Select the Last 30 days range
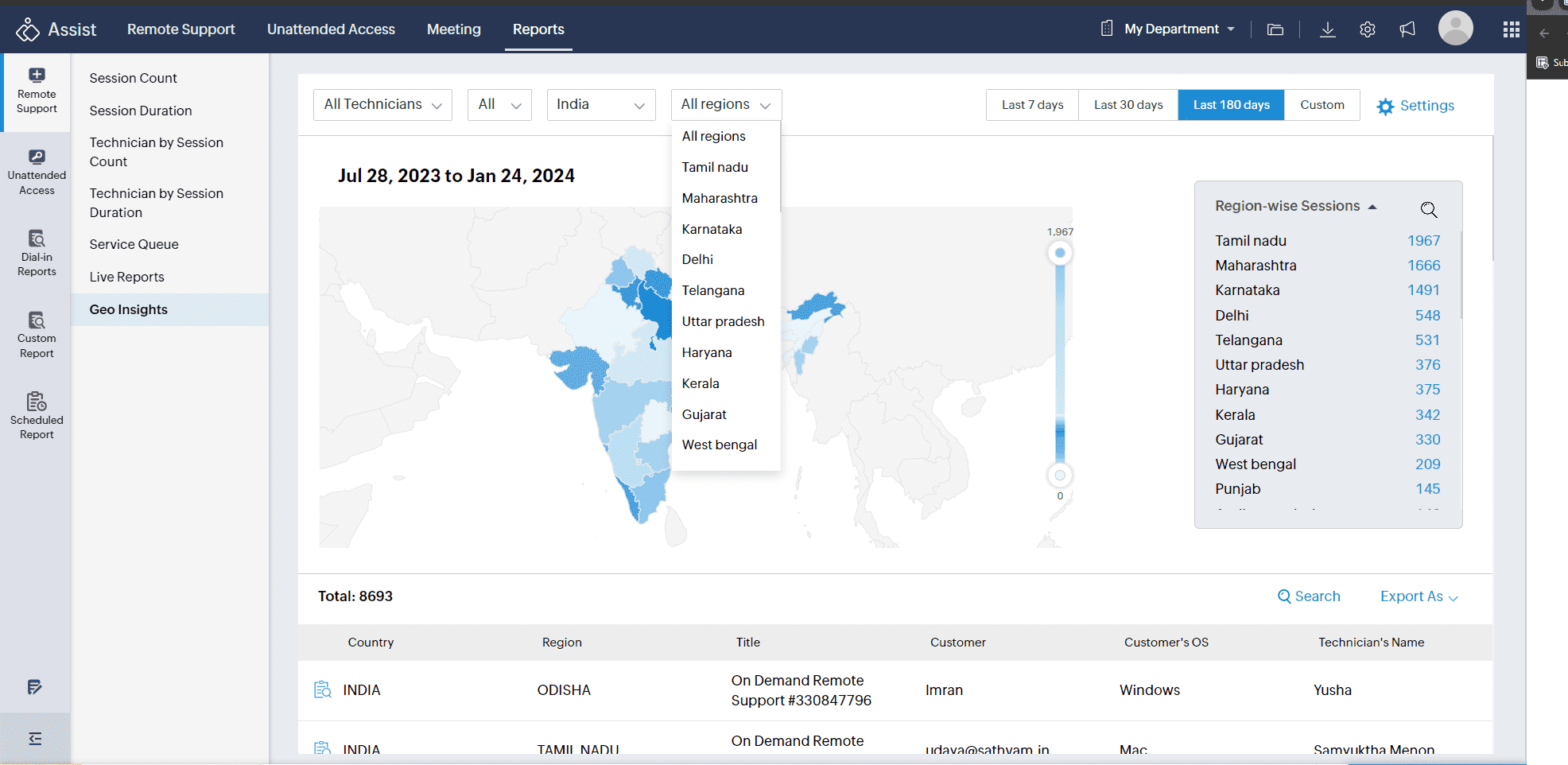Screen dimensions: 1568x765 tap(1127, 105)
